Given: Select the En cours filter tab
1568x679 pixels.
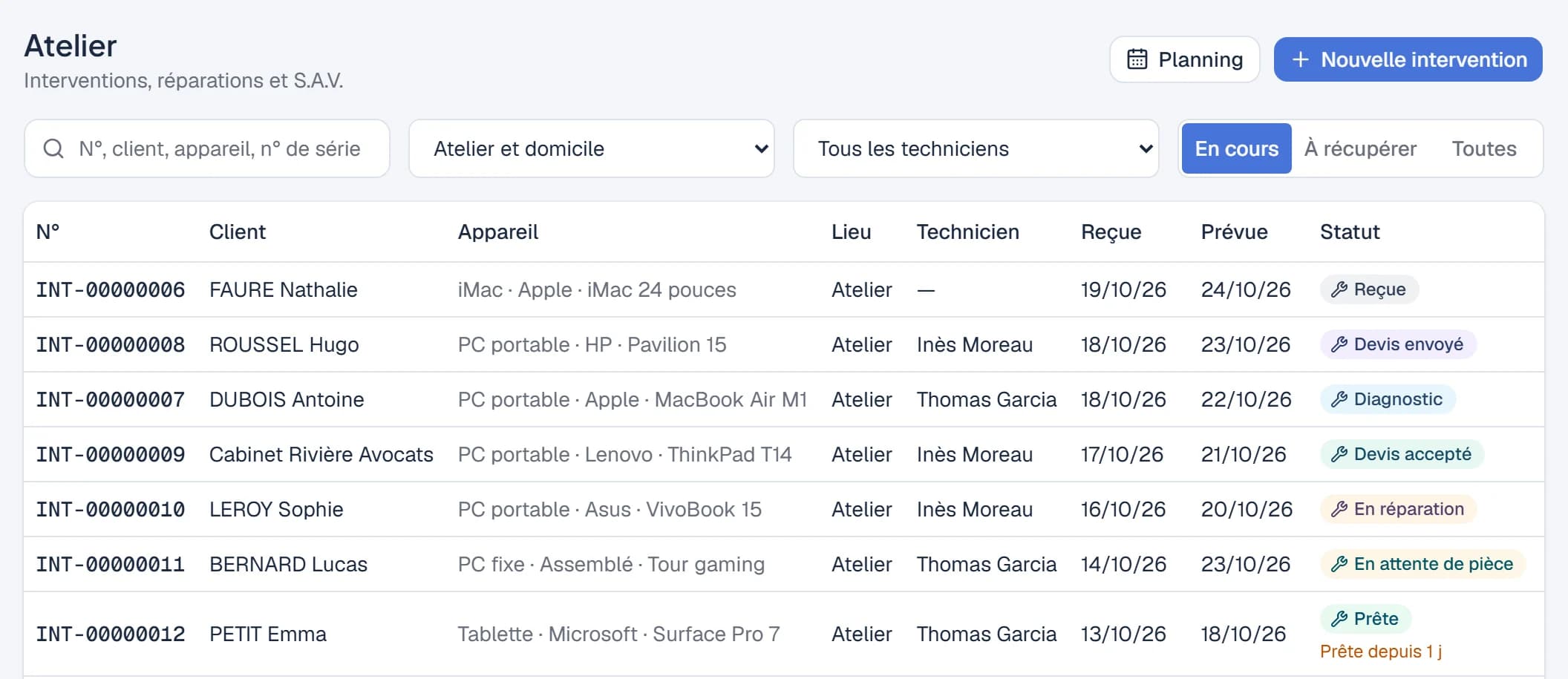Looking at the screenshot, I should click(x=1236, y=148).
